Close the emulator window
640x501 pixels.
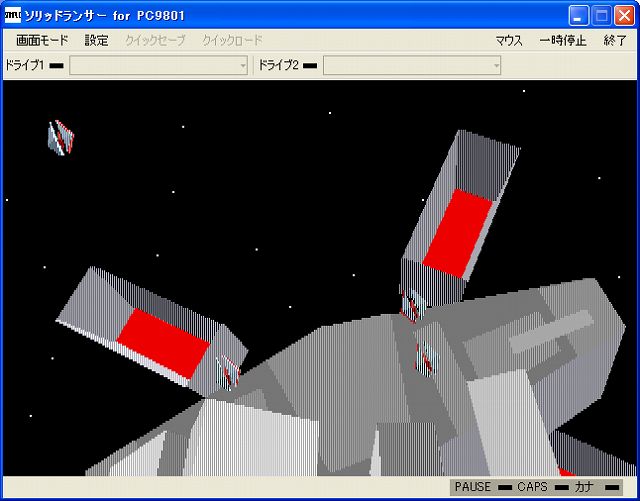click(624, 16)
